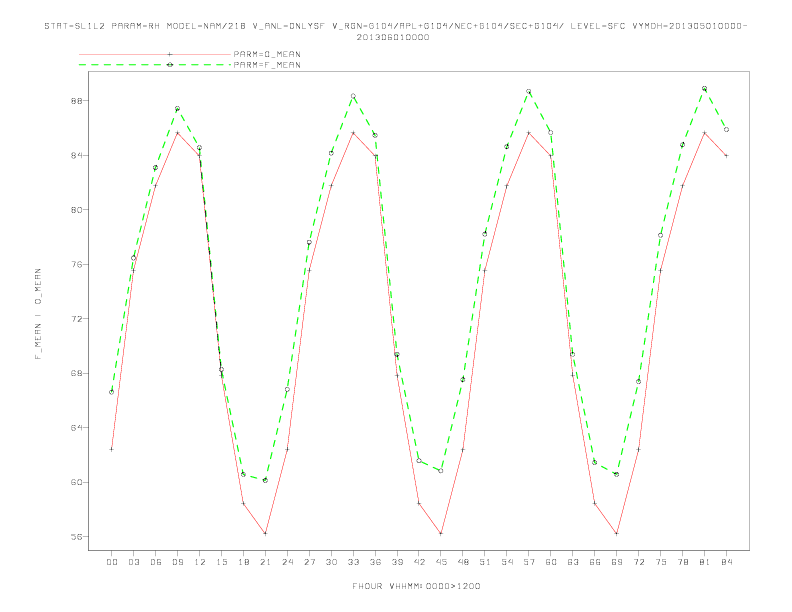This screenshot has width=792, height=612.
Task: Select O_MEAN plus marker at hour 69 minimum
Action: 617,533
